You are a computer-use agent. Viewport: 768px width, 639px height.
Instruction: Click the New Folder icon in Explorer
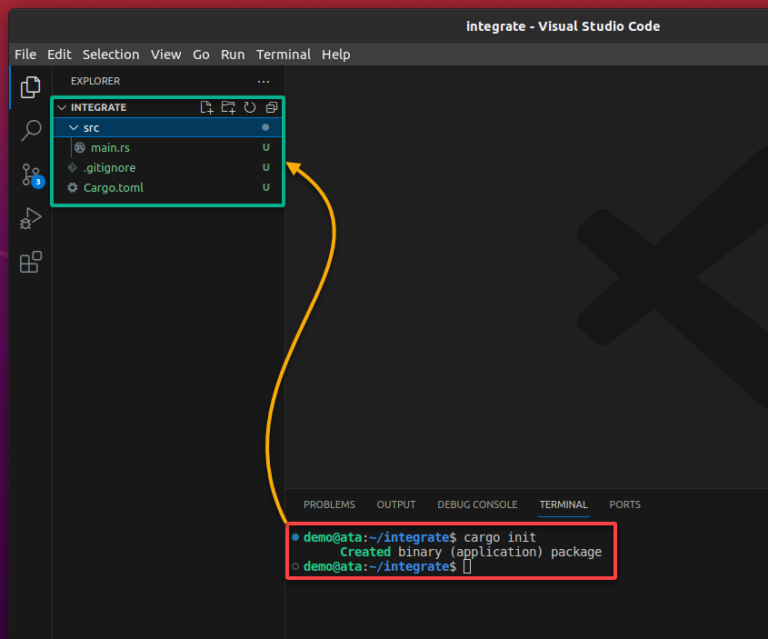[x=228, y=107]
